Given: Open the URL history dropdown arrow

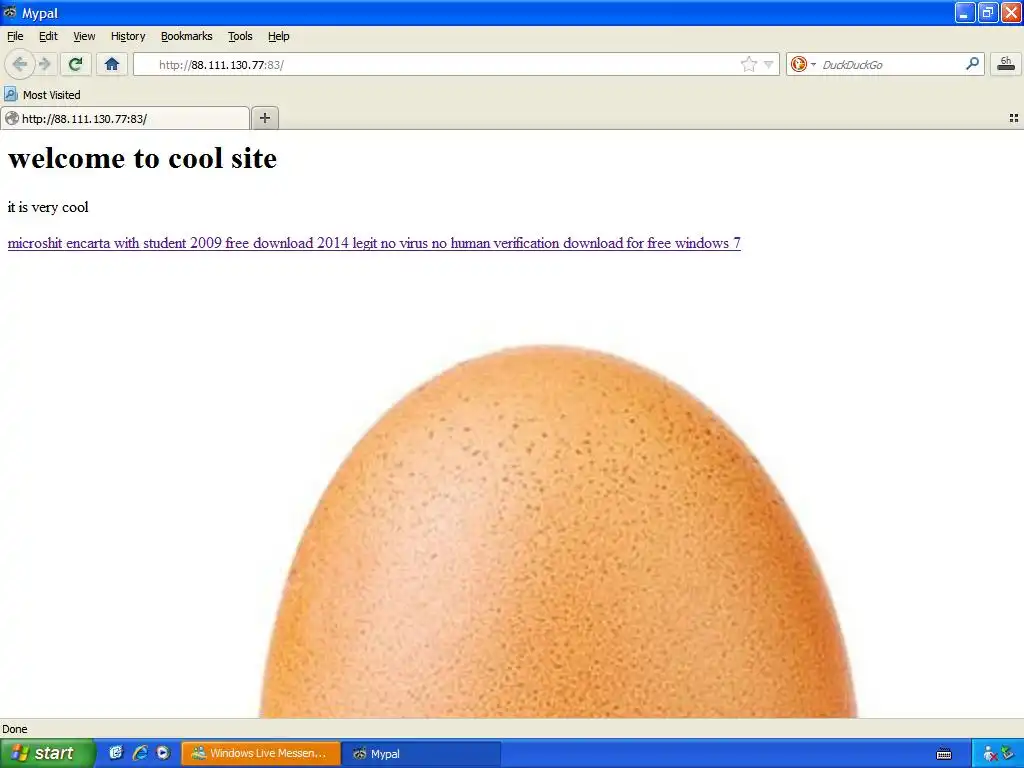Looking at the screenshot, I should tap(769, 64).
